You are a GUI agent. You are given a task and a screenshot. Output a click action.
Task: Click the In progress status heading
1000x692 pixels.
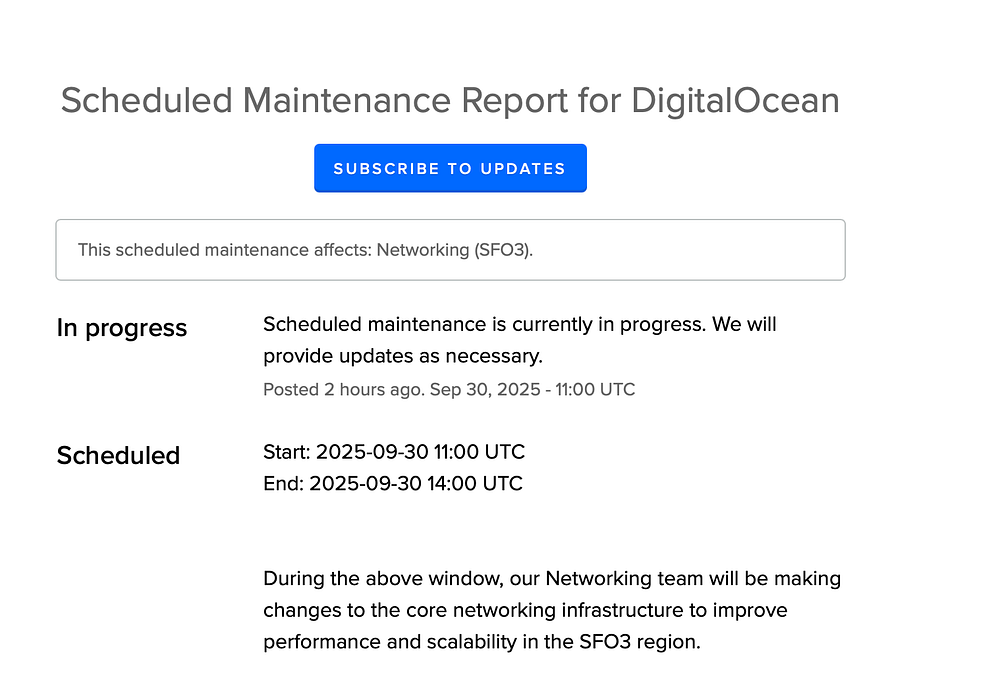(122, 328)
